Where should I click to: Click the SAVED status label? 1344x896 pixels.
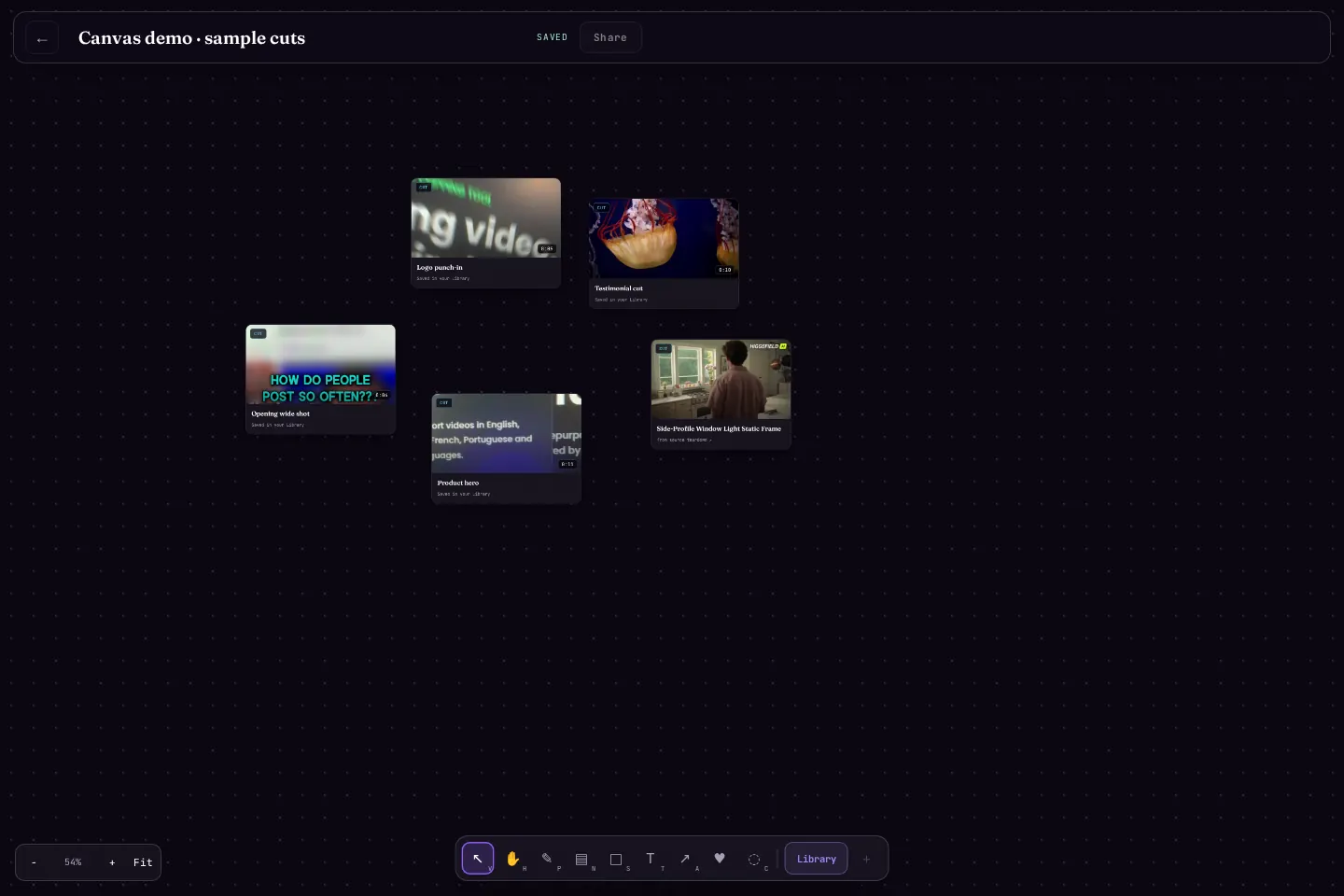553,37
